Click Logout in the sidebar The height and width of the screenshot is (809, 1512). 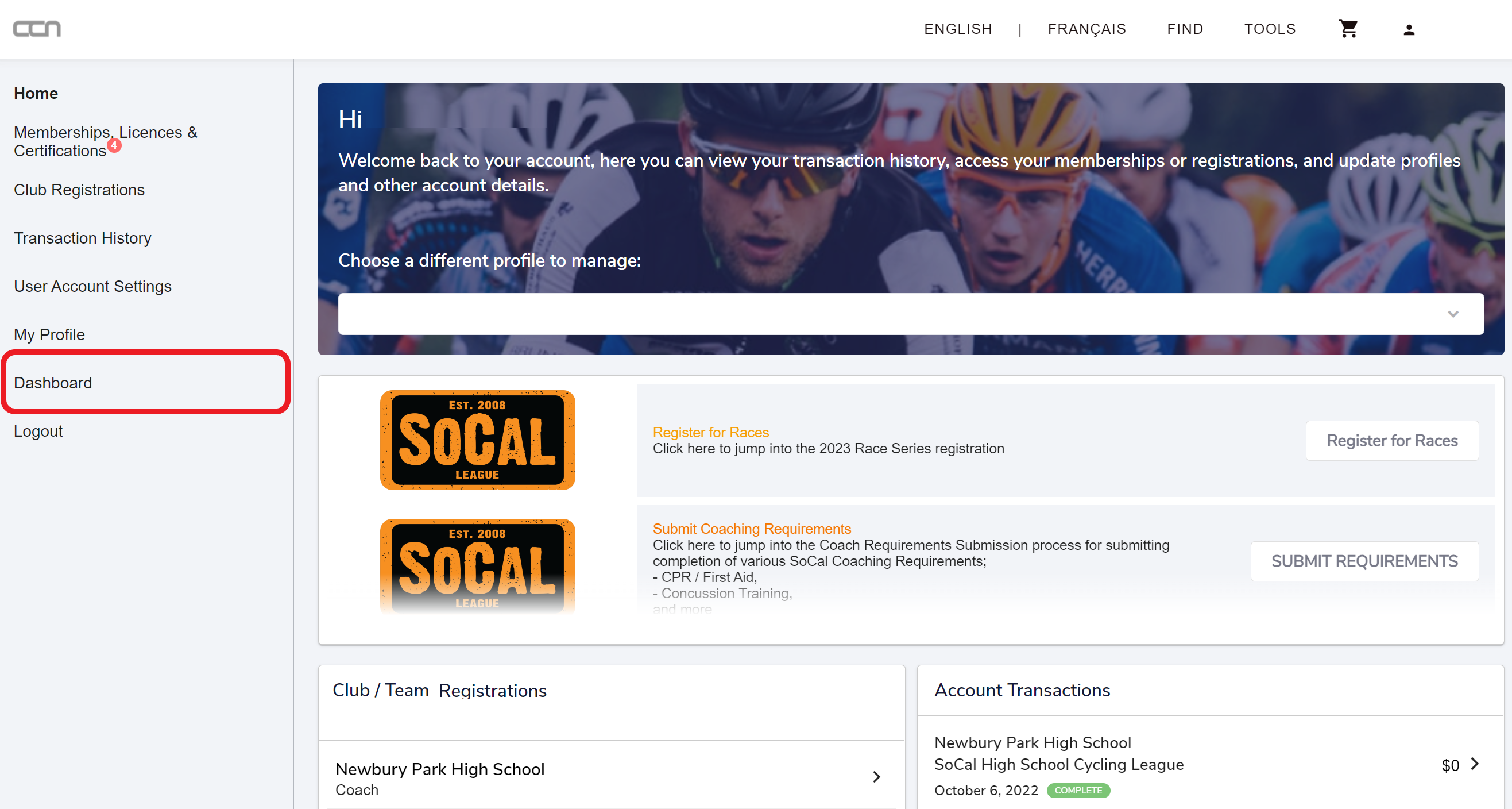[38, 431]
